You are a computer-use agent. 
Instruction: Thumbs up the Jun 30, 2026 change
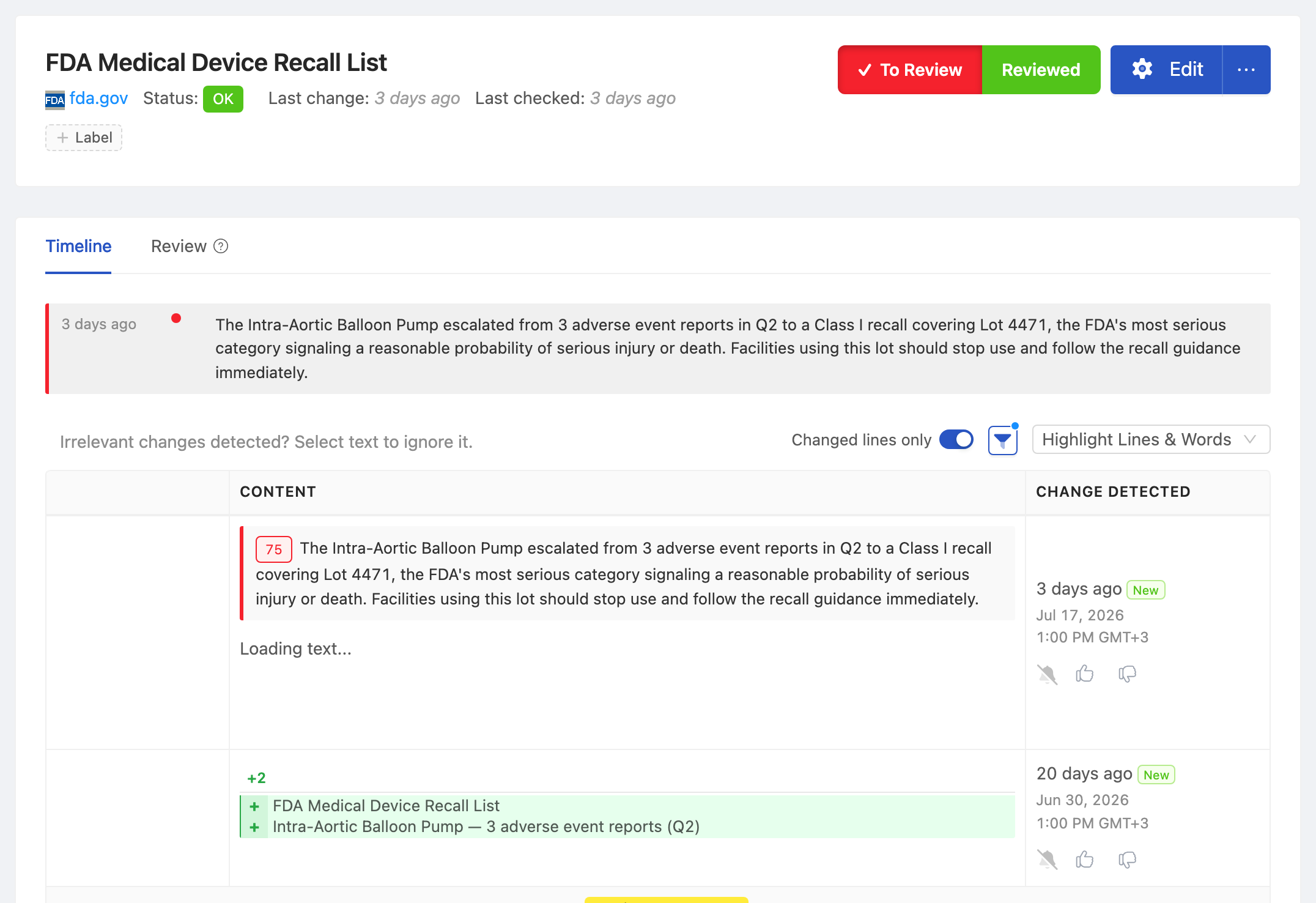(1085, 860)
